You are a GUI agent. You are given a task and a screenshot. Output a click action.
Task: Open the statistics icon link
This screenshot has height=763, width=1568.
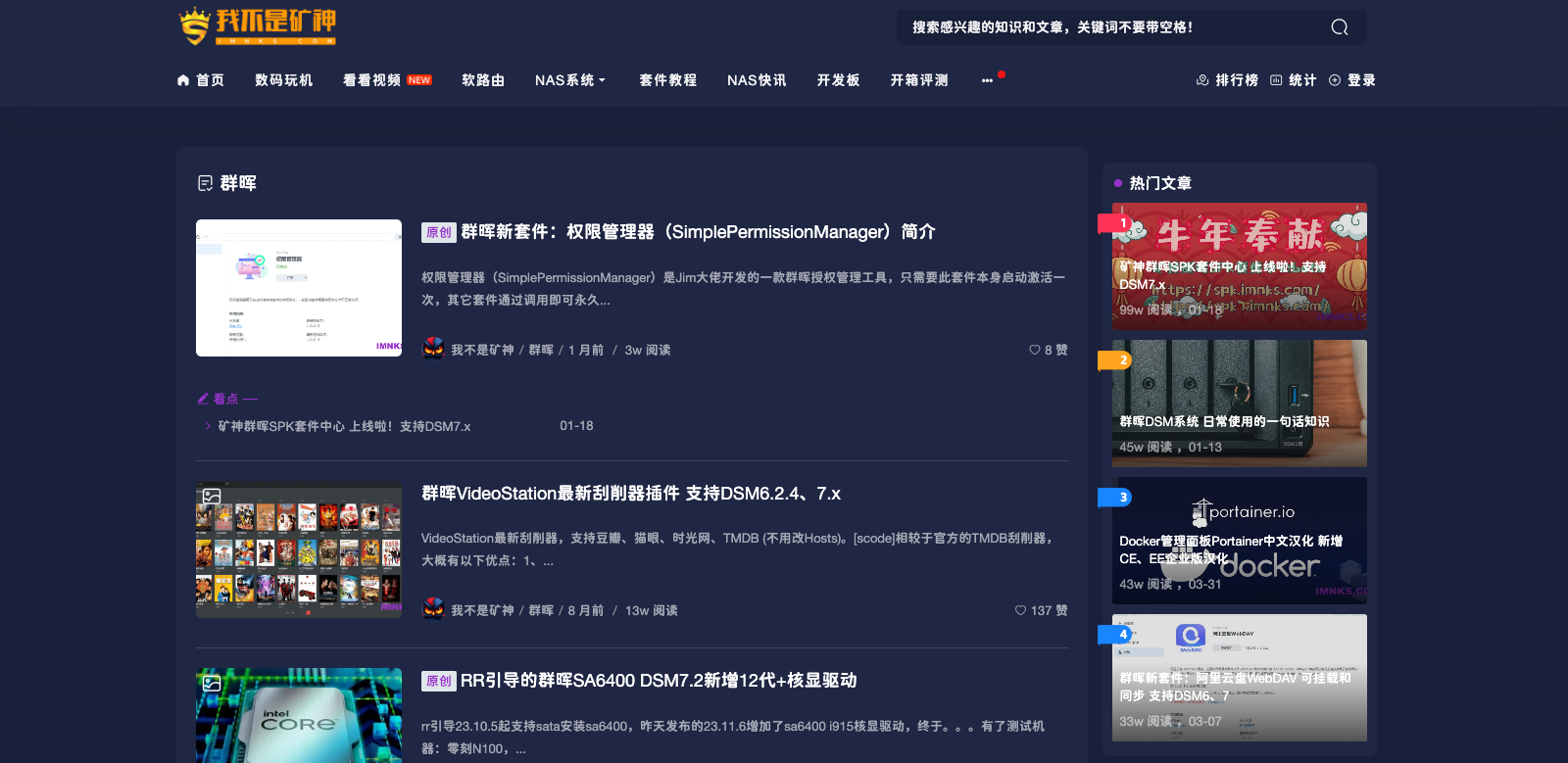point(1276,80)
